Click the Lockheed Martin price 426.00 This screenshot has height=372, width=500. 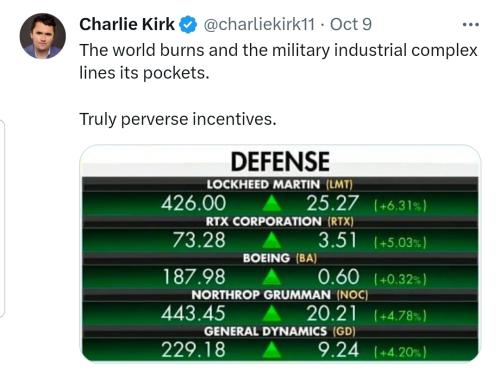click(x=193, y=203)
